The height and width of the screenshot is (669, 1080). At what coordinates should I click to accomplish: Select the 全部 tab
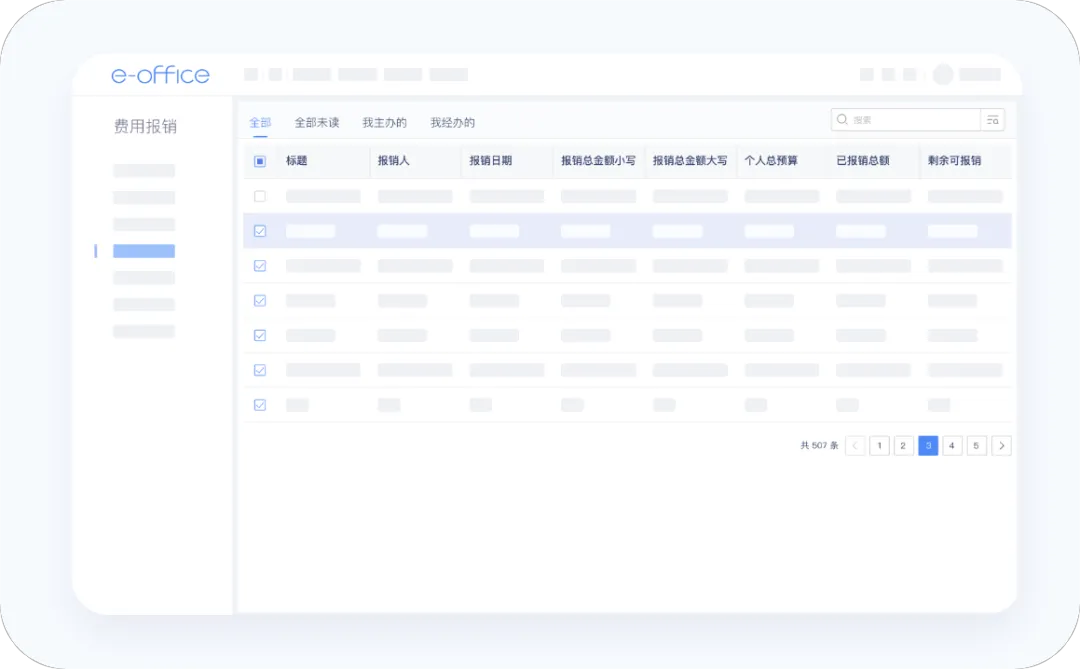pos(260,123)
